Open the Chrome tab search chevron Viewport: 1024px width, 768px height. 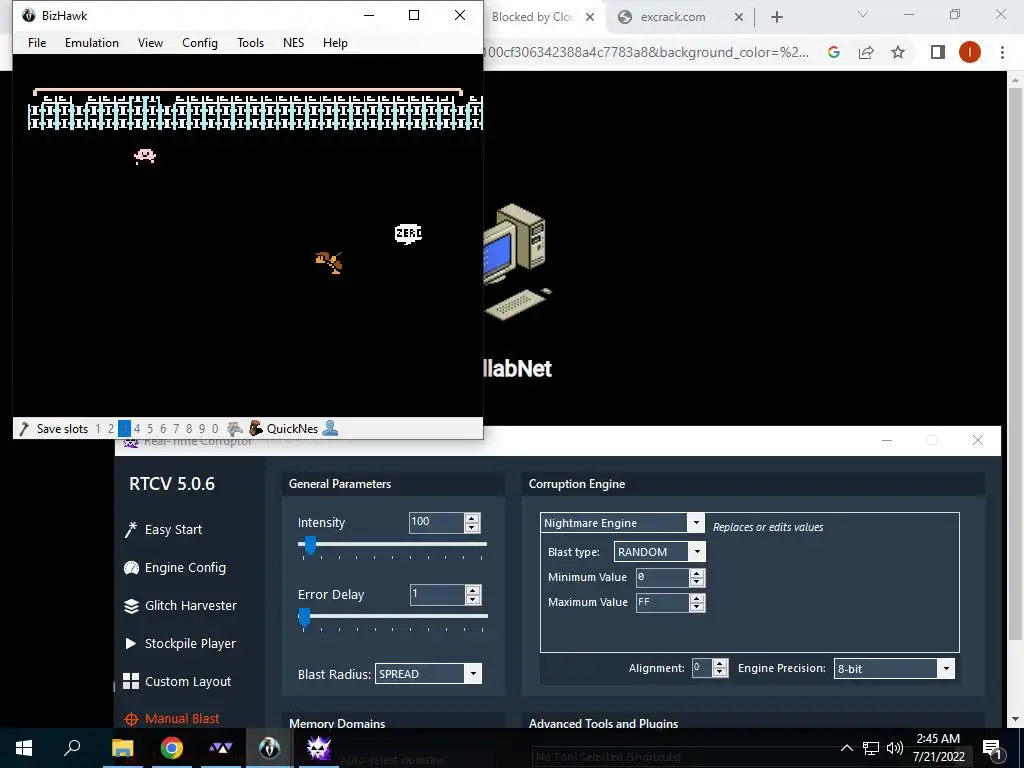(x=862, y=15)
